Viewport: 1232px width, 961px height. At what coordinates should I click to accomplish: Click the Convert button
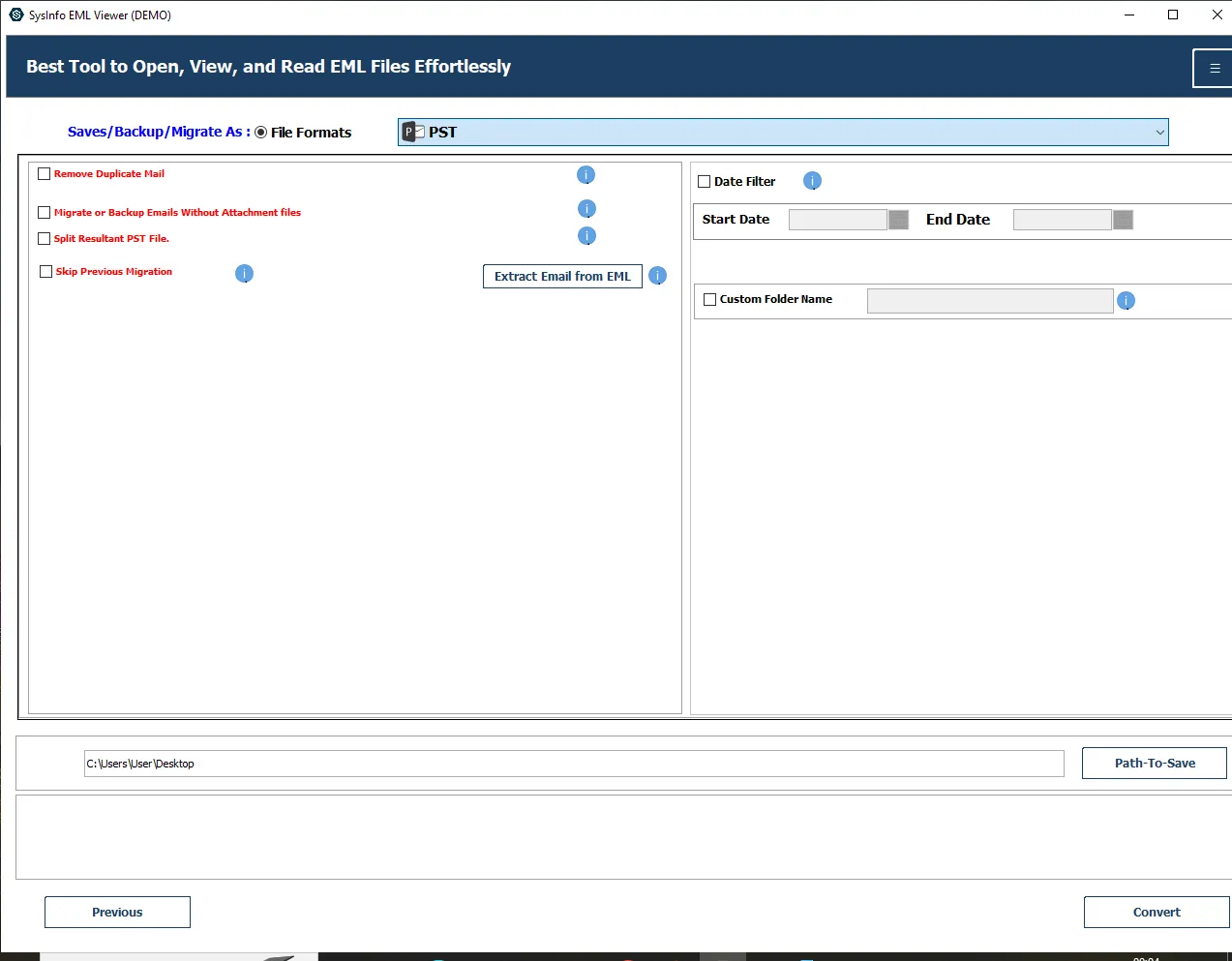tap(1157, 912)
